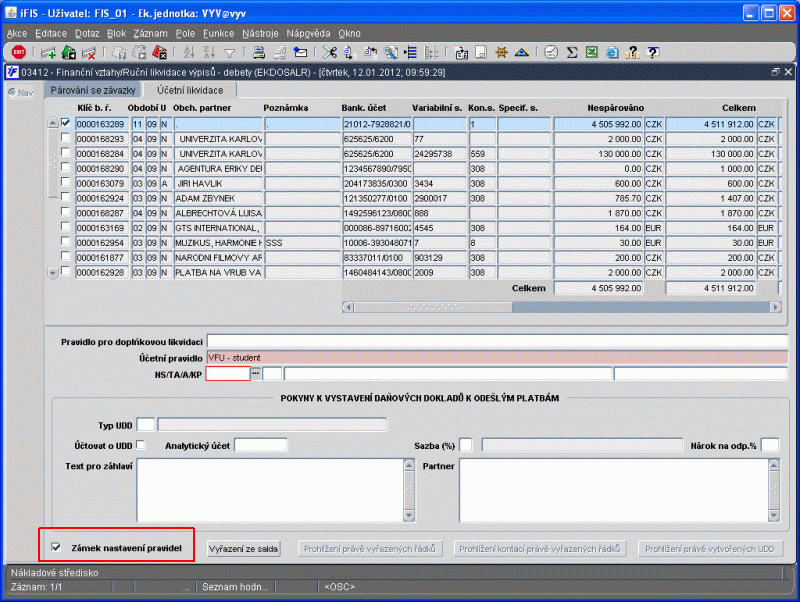Click the scissors cut icon
This screenshot has width=800, height=602.
click(x=330, y=52)
